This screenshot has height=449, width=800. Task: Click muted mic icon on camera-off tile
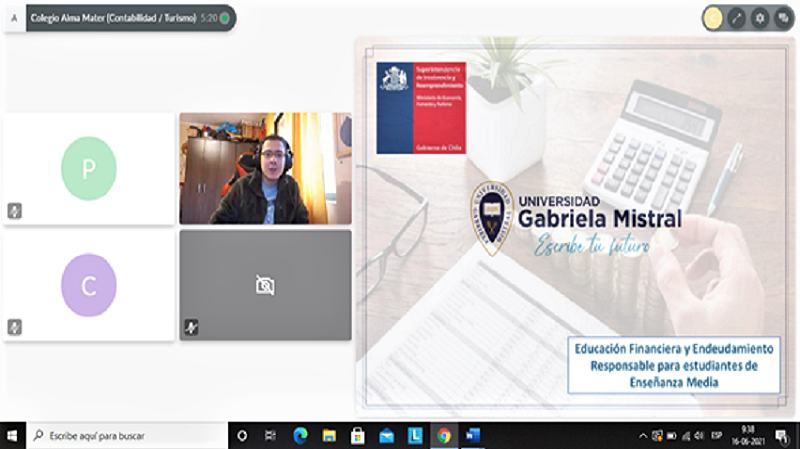(x=191, y=327)
